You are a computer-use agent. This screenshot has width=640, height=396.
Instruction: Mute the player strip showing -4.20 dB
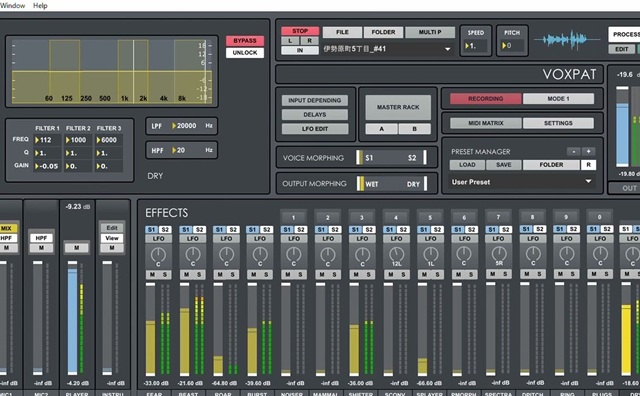(x=77, y=248)
